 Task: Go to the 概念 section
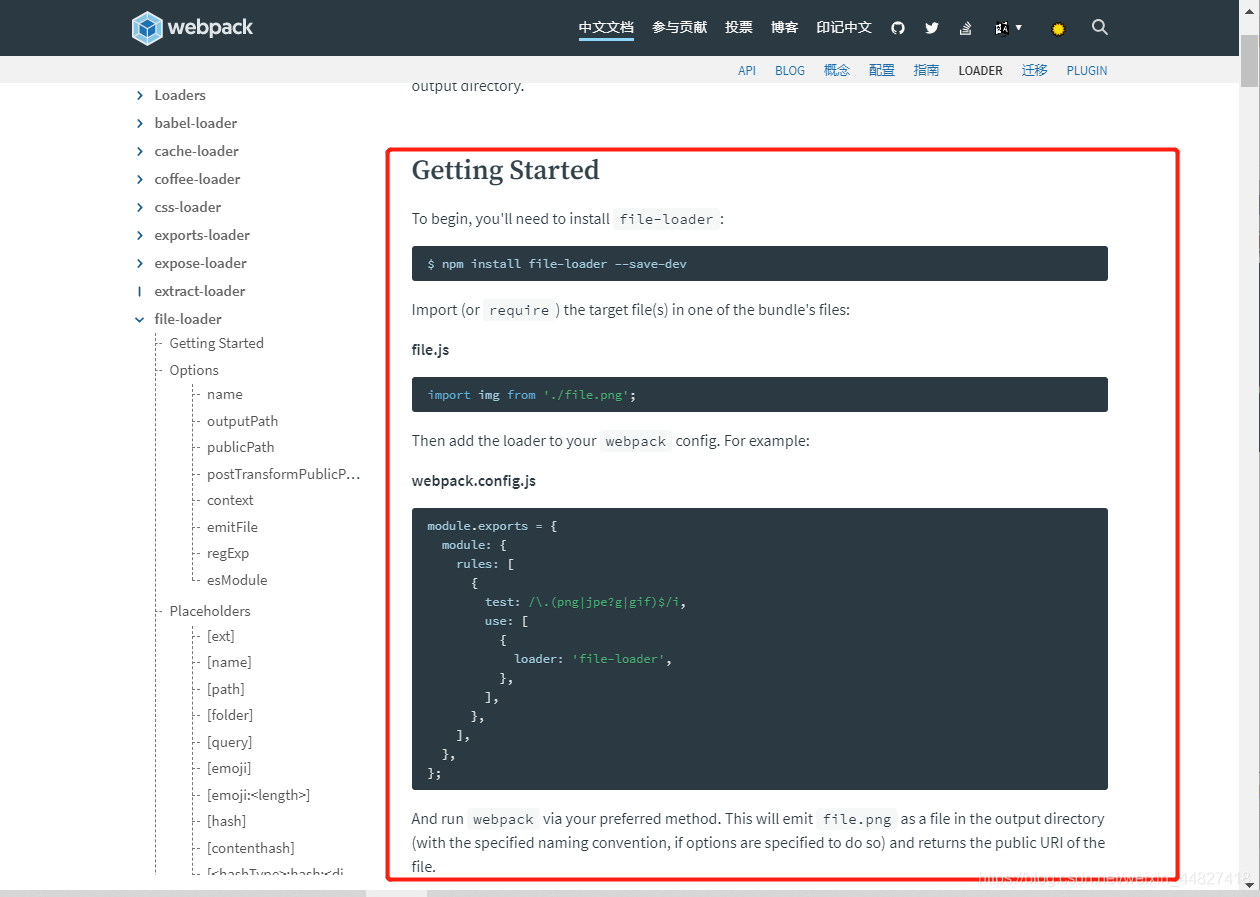[x=837, y=70]
